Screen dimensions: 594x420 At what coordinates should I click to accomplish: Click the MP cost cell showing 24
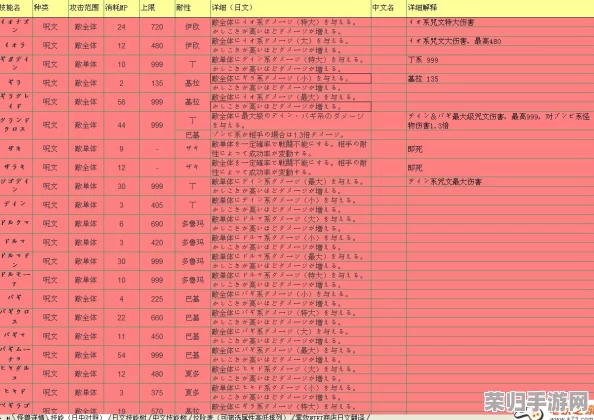tap(121, 27)
